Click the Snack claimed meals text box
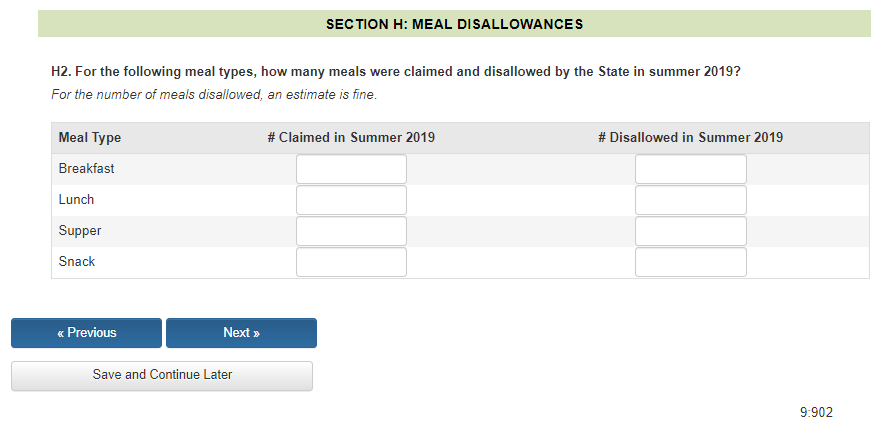The image size is (879, 425). (x=351, y=262)
